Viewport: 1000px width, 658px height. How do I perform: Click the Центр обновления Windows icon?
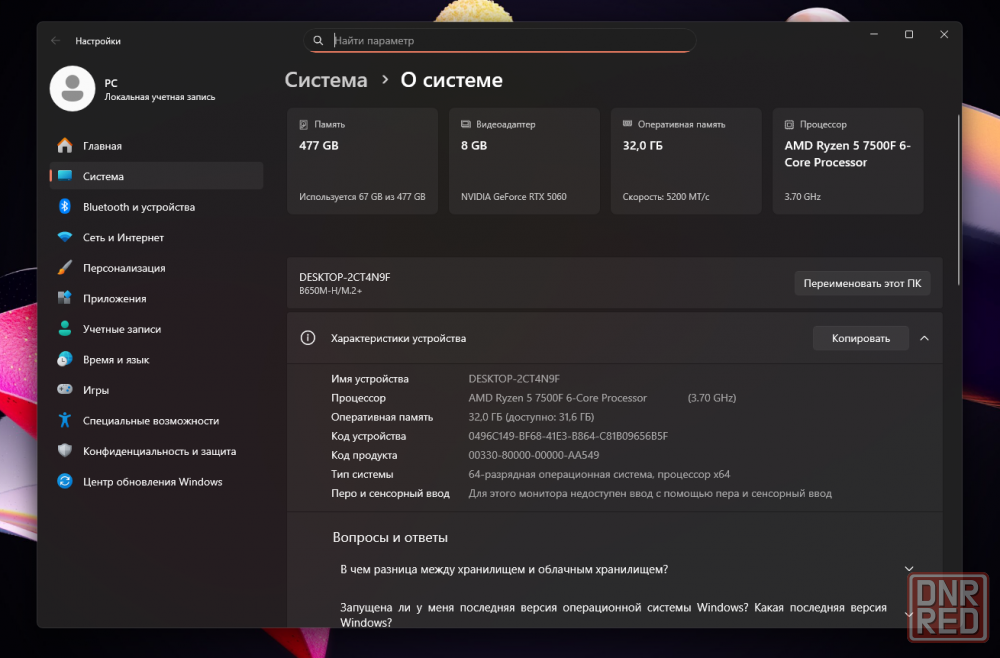tap(65, 482)
